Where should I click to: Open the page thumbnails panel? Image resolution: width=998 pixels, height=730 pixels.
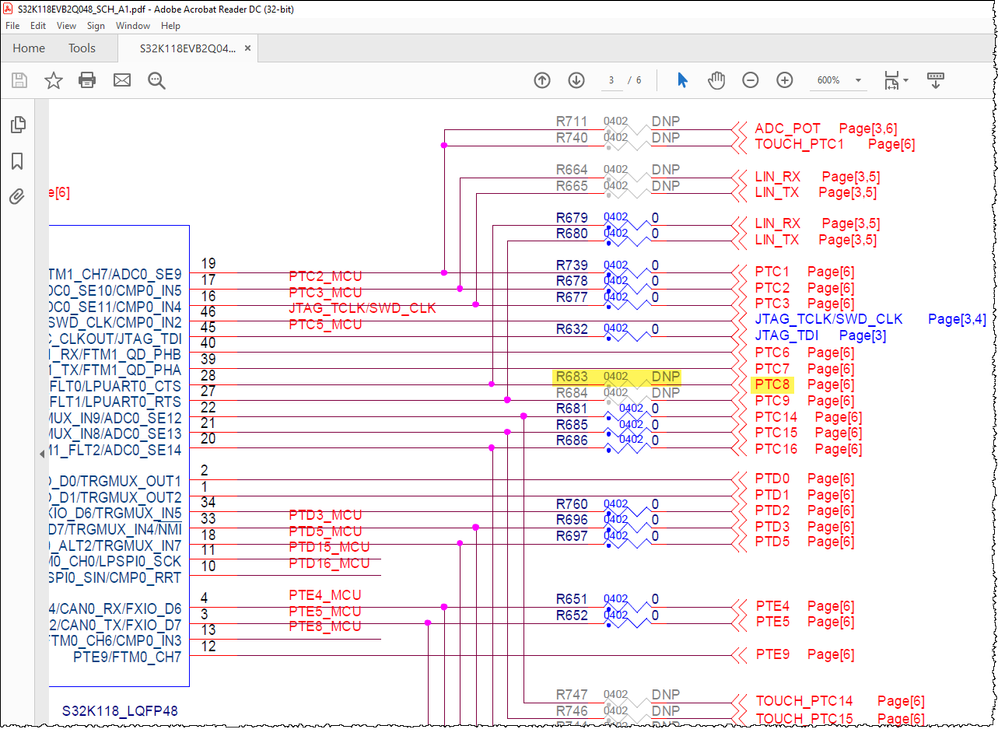tap(17, 125)
